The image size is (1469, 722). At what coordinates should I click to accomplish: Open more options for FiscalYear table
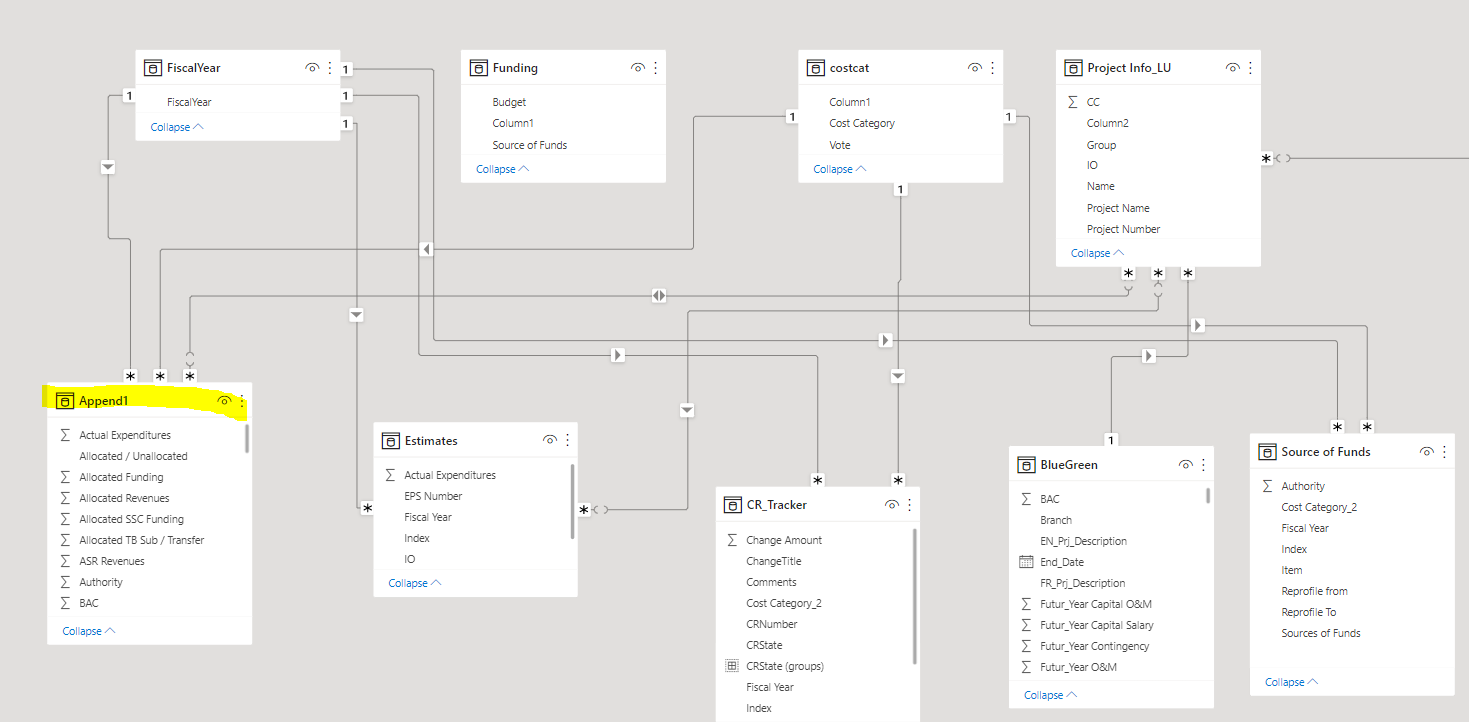click(x=330, y=68)
